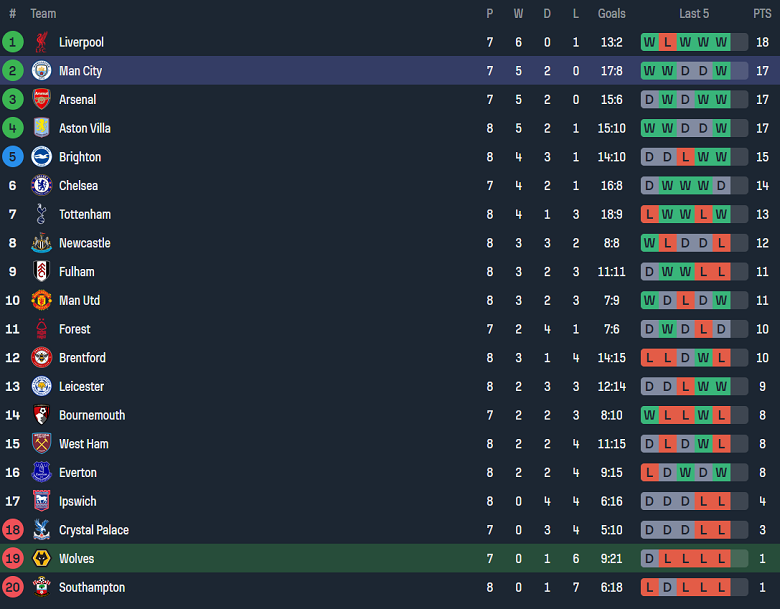The width and height of the screenshot is (780, 609).
Task: Click the Last 5 column header
Action: [694, 14]
